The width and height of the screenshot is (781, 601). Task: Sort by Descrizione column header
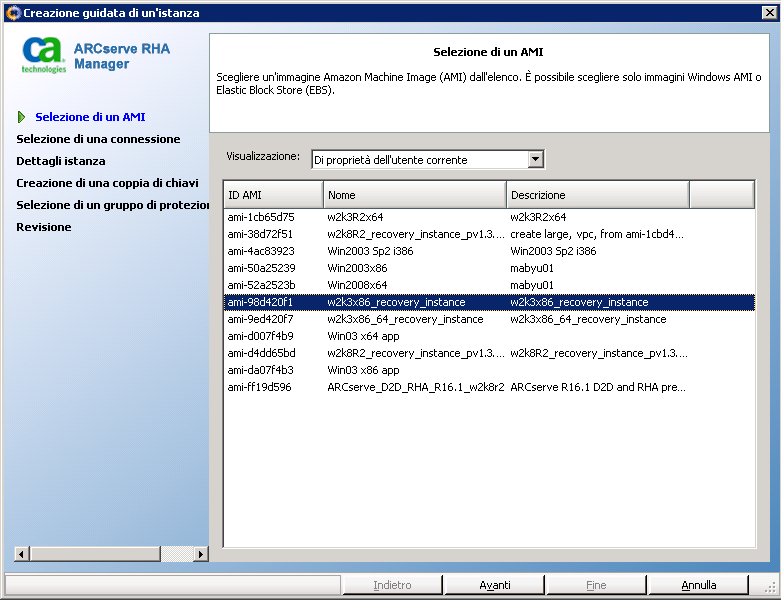pyautogui.click(x=597, y=195)
